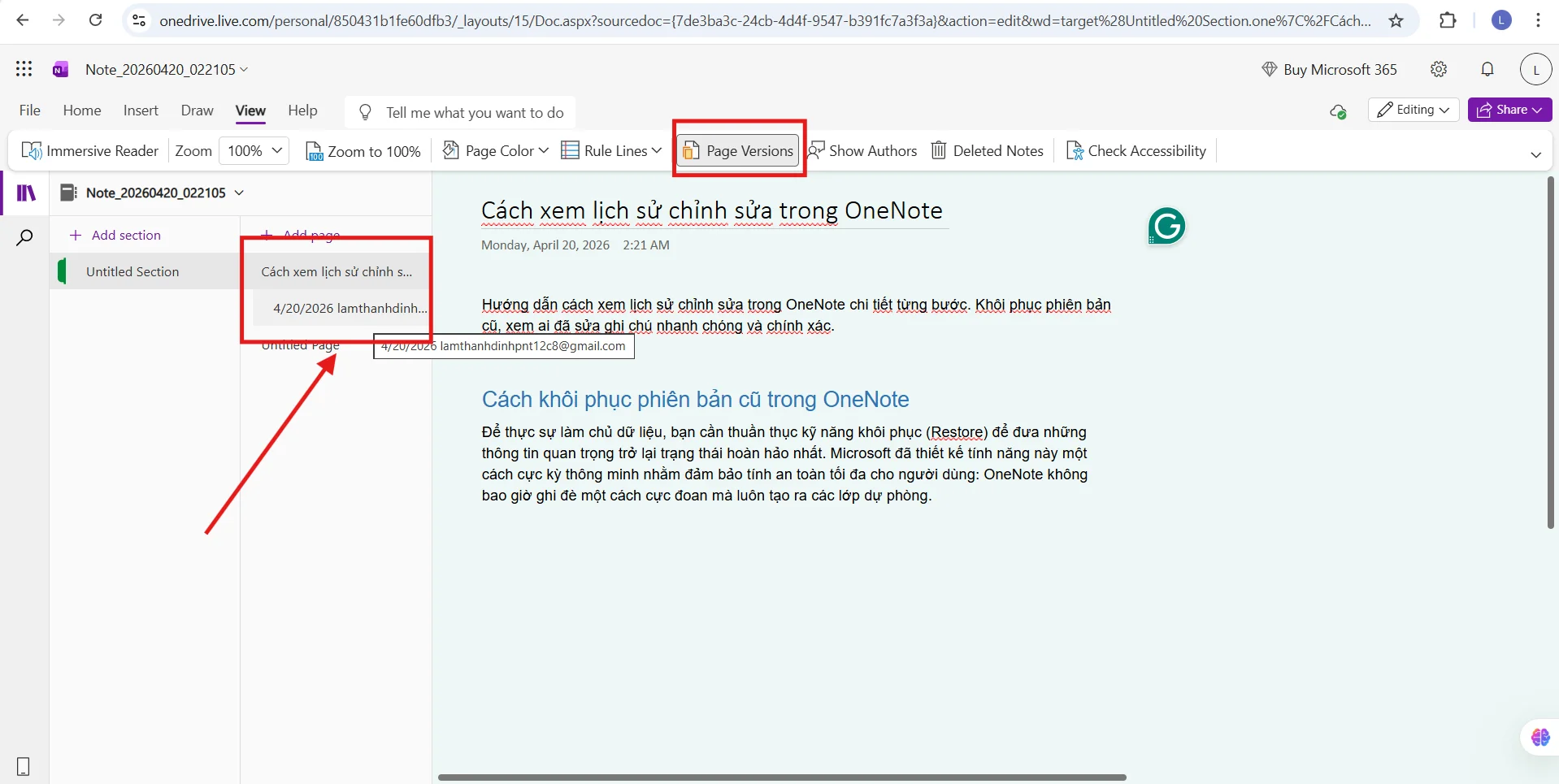Click the browser forward arrow
The image size is (1559, 784).
tap(59, 20)
